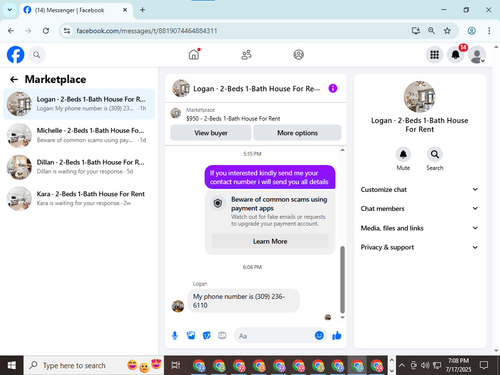Open a new browser tab
Screen dimensions: 500x375
tap(142, 10)
